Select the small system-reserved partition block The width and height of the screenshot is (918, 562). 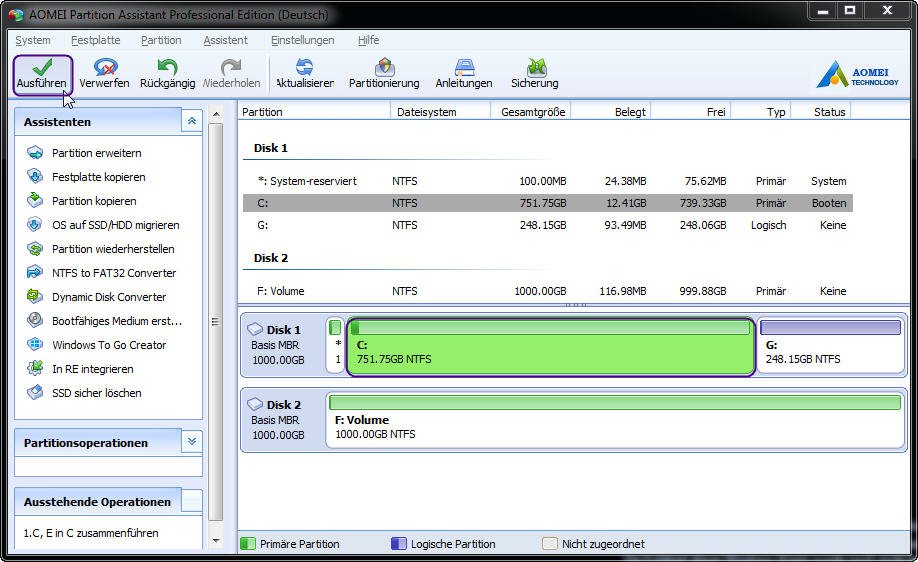pyautogui.click(x=335, y=345)
